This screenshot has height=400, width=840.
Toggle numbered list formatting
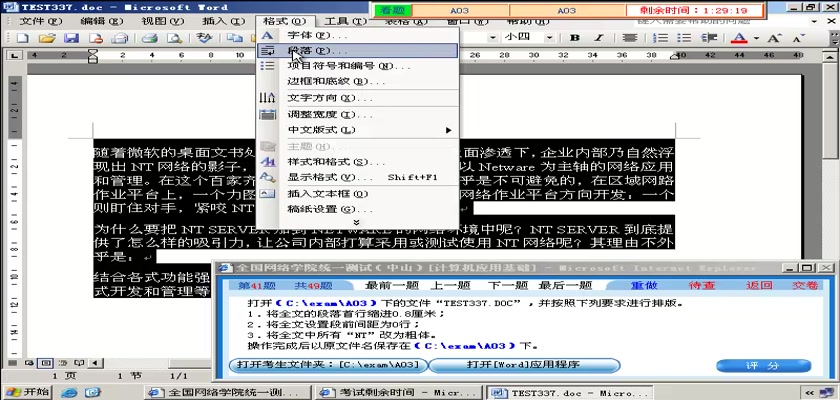click(662, 38)
